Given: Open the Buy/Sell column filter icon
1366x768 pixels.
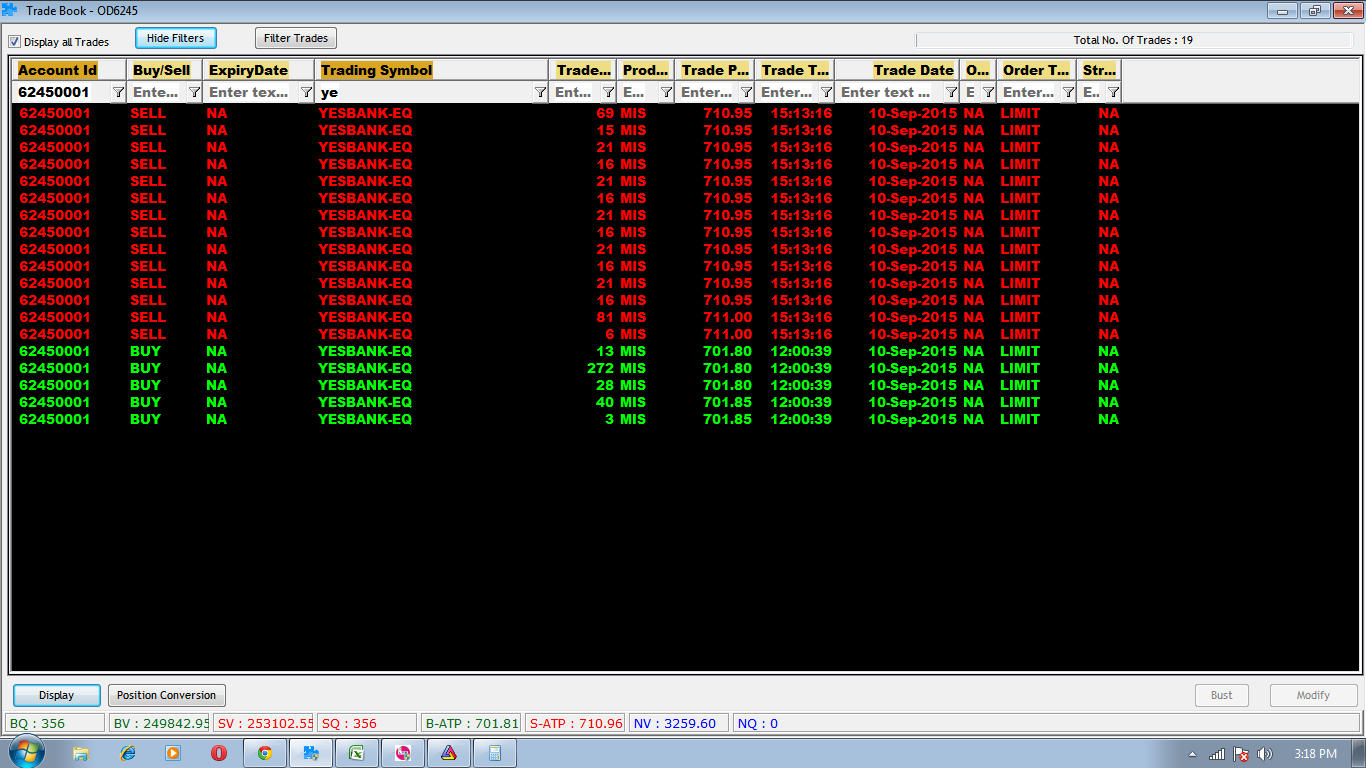Looking at the screenshot, I should click(x=194, y=92).
